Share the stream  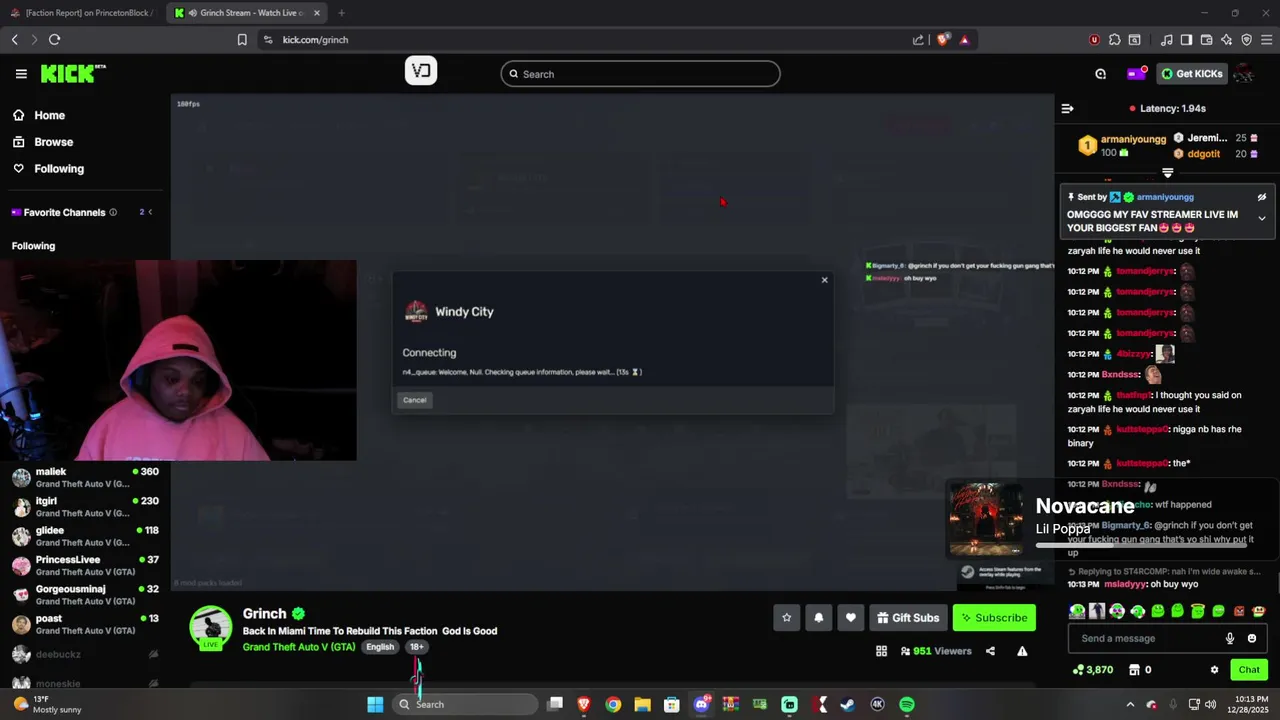pyautogui.click(x=990, y=651)
